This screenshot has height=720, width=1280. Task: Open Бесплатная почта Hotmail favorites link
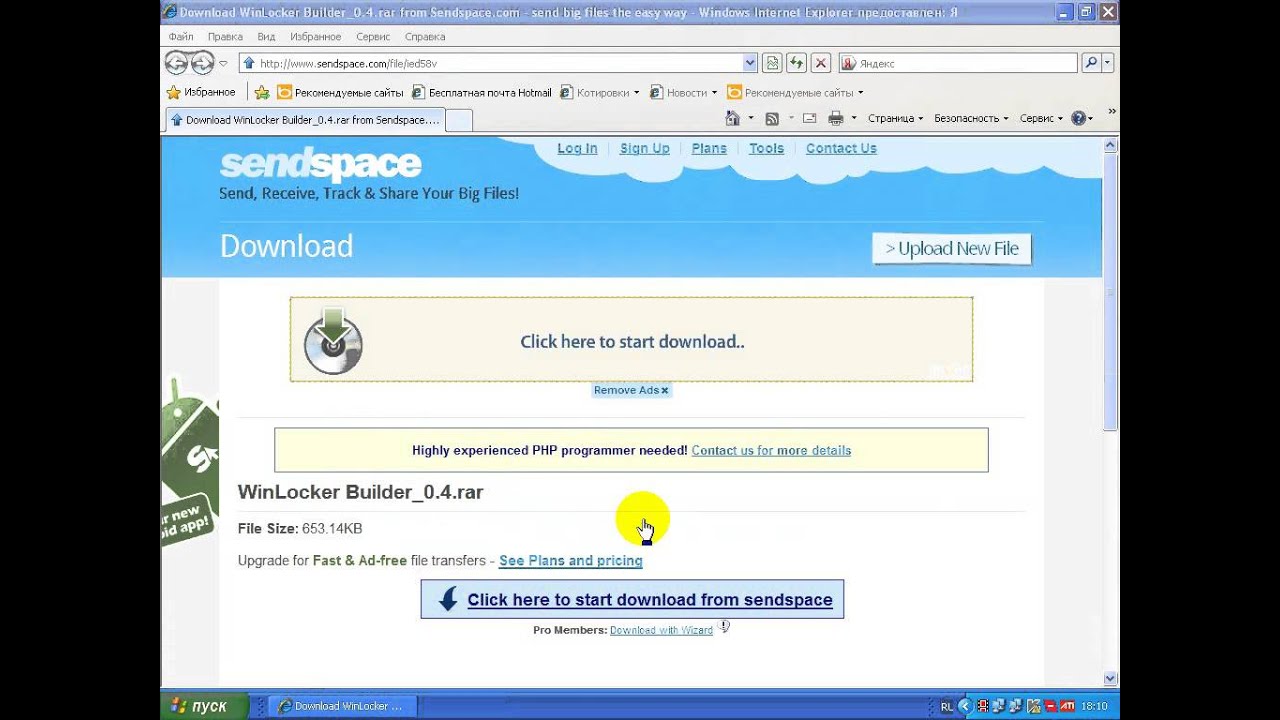tap(481, 92)
